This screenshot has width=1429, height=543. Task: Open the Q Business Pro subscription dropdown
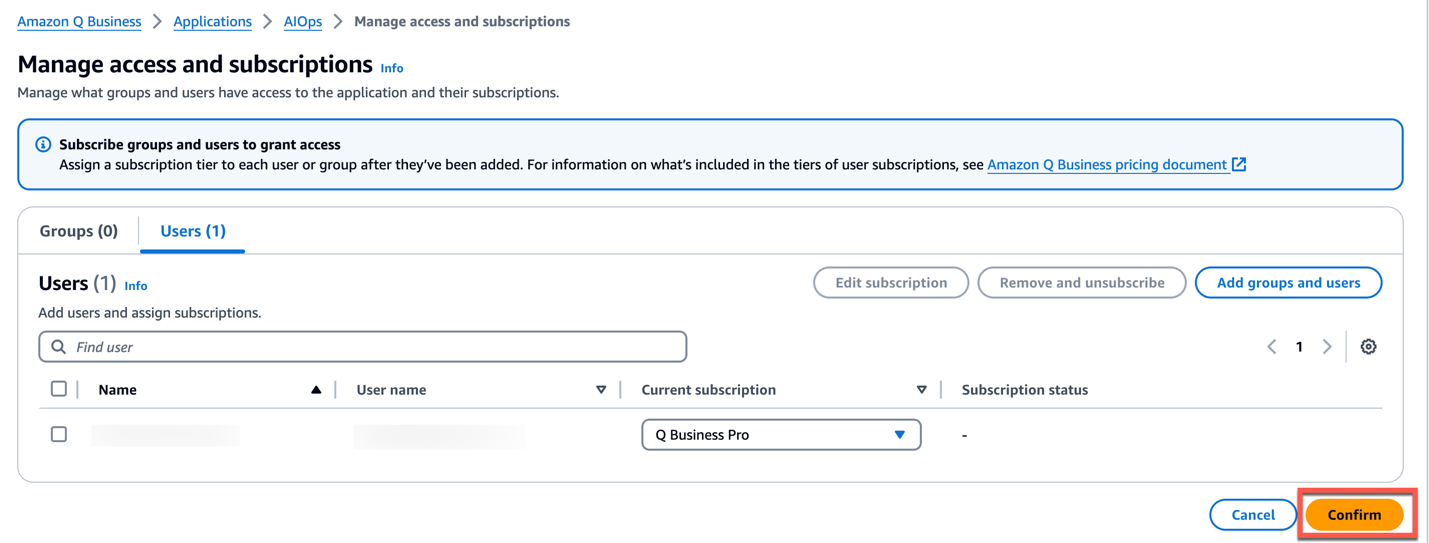(x=780, y=435)
